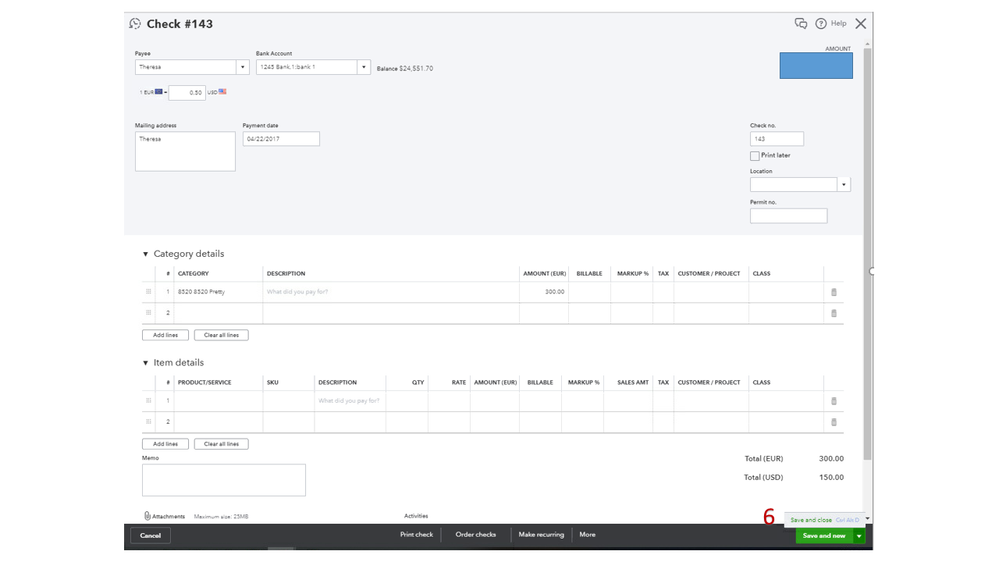Click the Payee field showing Theresa

click(x=186, y=67)
